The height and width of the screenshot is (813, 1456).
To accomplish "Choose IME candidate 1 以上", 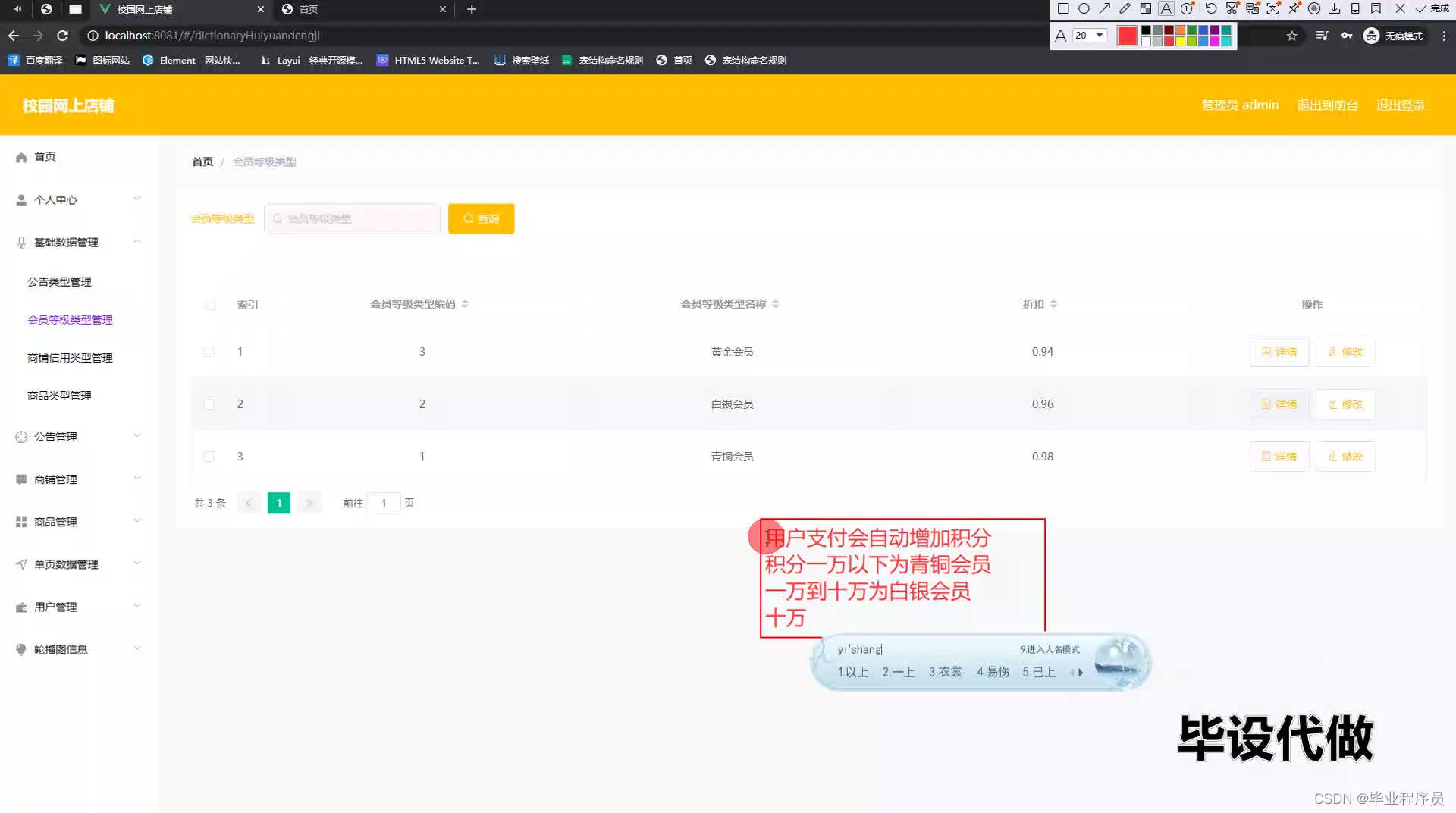I will point(852,672).
